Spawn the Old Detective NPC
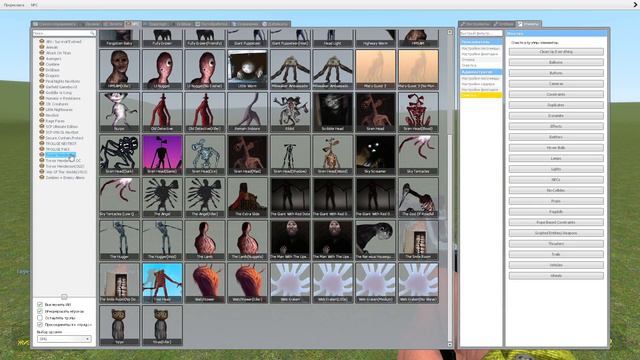Screen dimensions: 640x360 [162, 112]
